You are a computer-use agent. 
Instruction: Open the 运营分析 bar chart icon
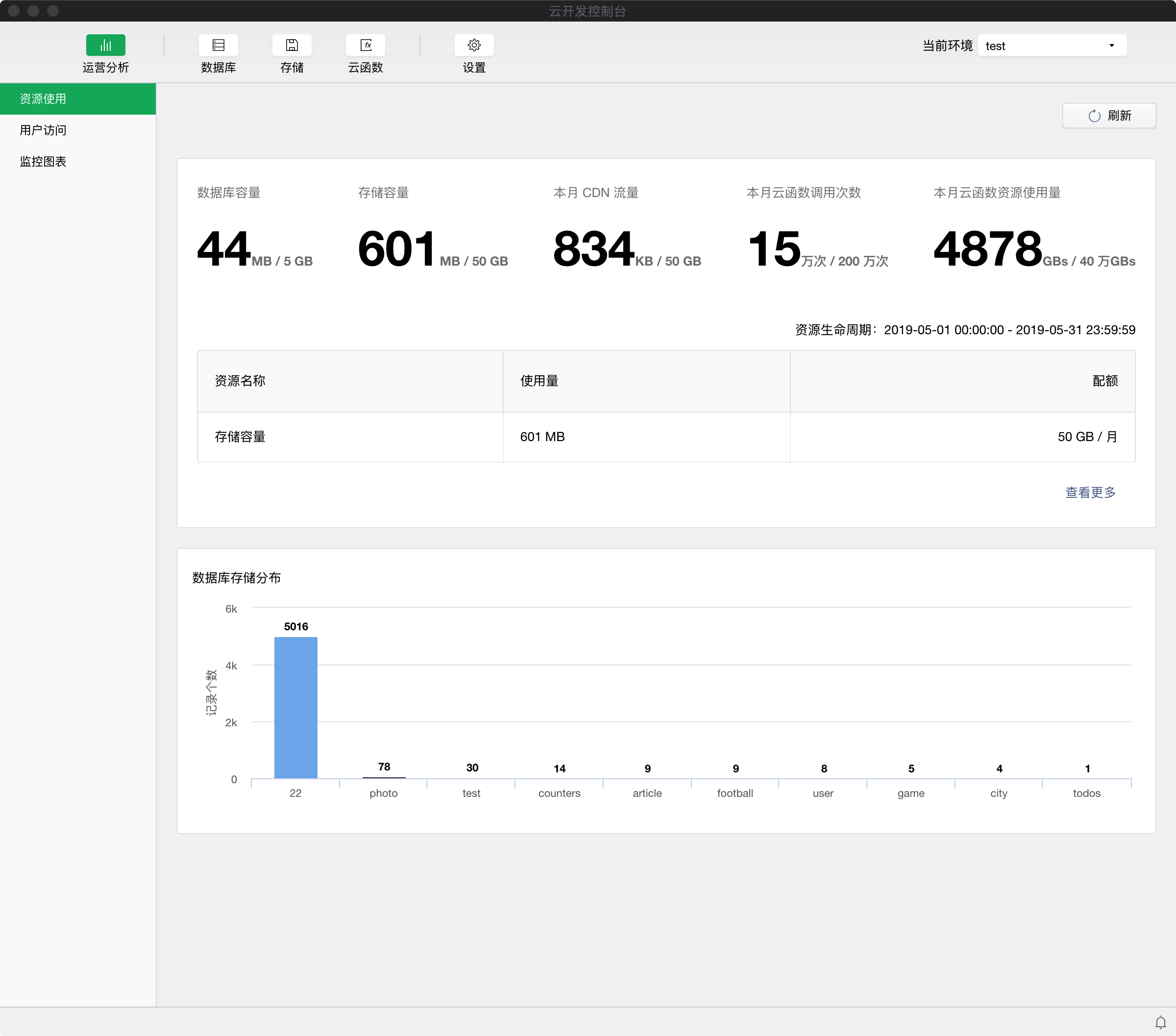click(105, 45)
